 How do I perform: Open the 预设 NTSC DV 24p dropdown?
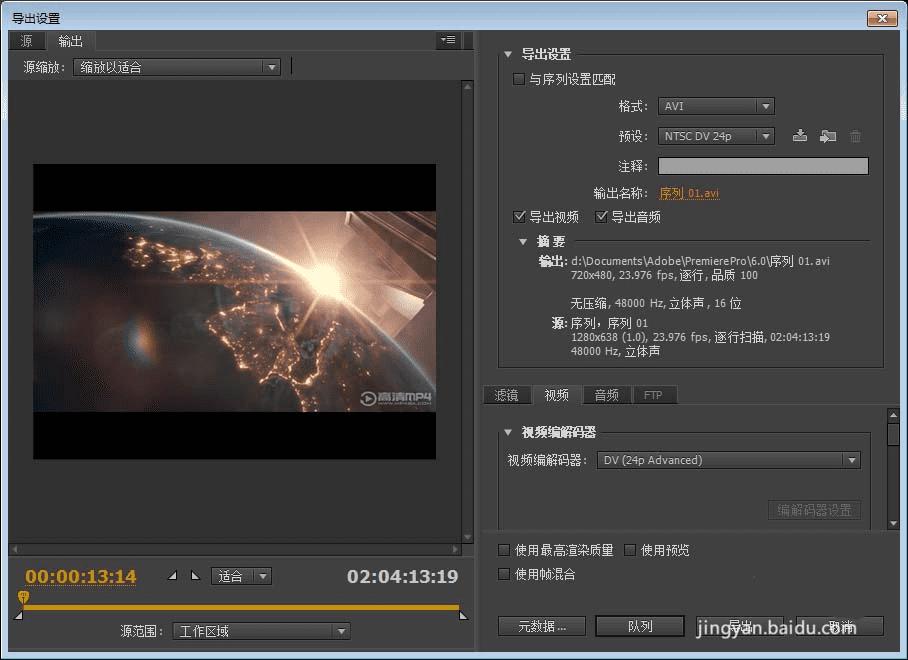[716, 136]
